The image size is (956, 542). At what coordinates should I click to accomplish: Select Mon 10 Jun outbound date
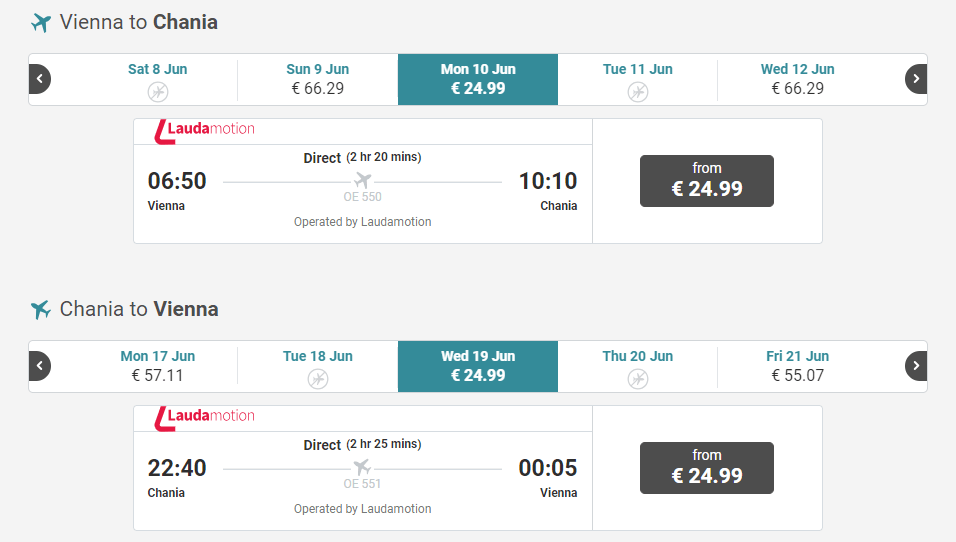coord(478,79)
